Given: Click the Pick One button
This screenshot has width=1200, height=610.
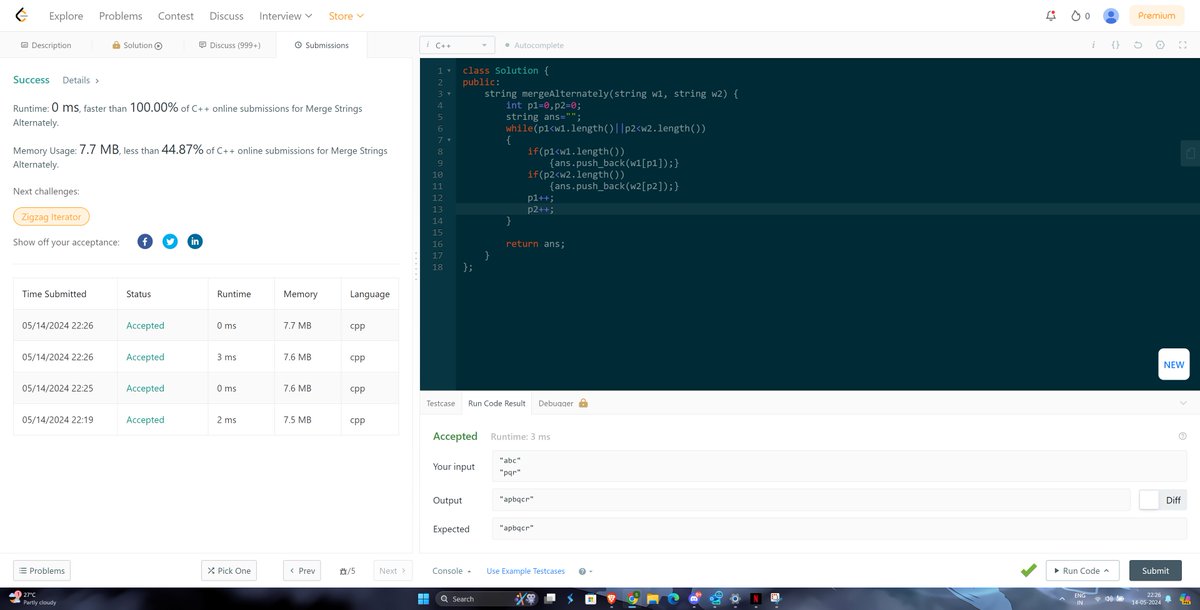Looking at the screenshot, I should point(229,570).
